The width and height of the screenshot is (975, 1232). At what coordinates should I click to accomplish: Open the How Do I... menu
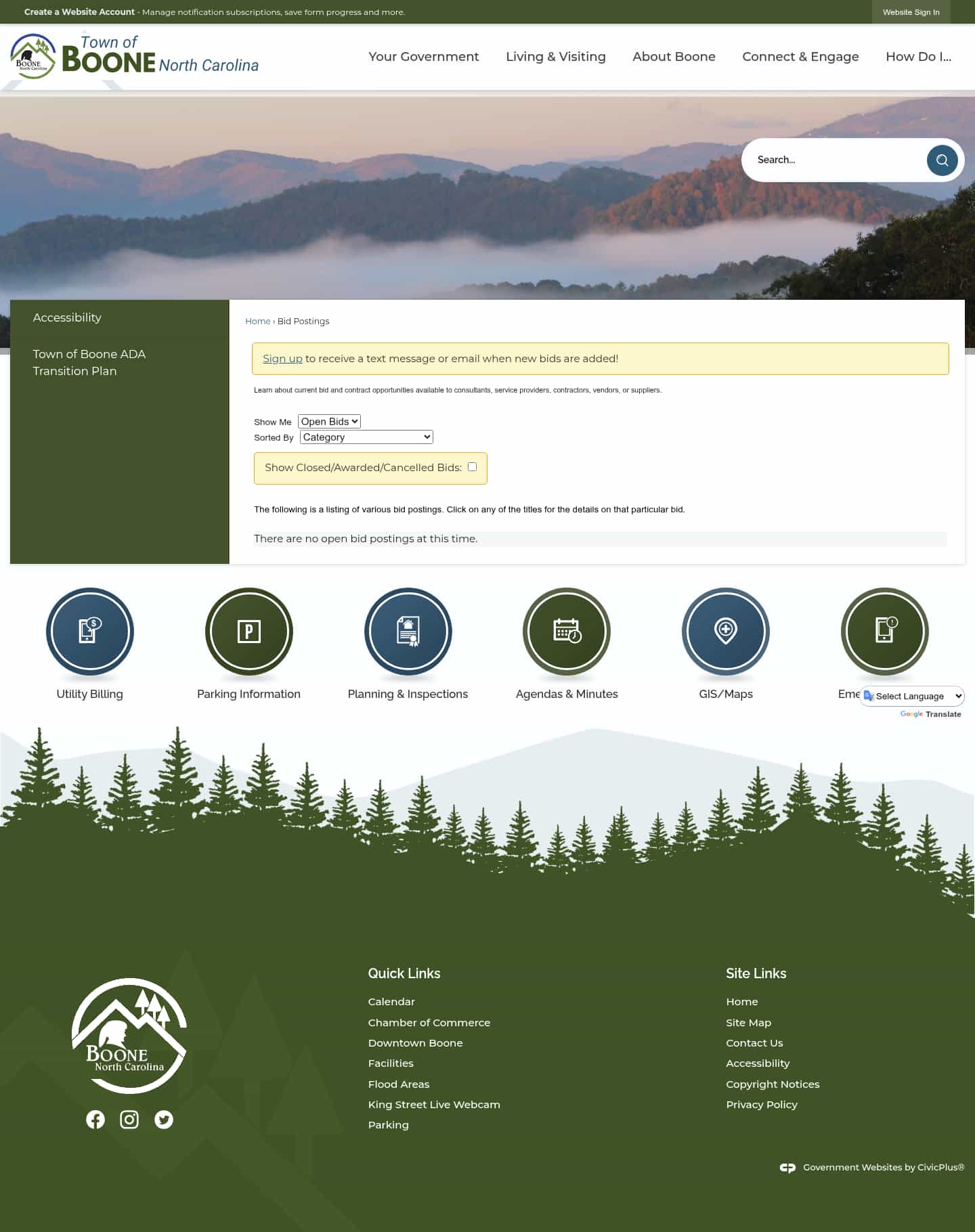(x=919, y=57)
